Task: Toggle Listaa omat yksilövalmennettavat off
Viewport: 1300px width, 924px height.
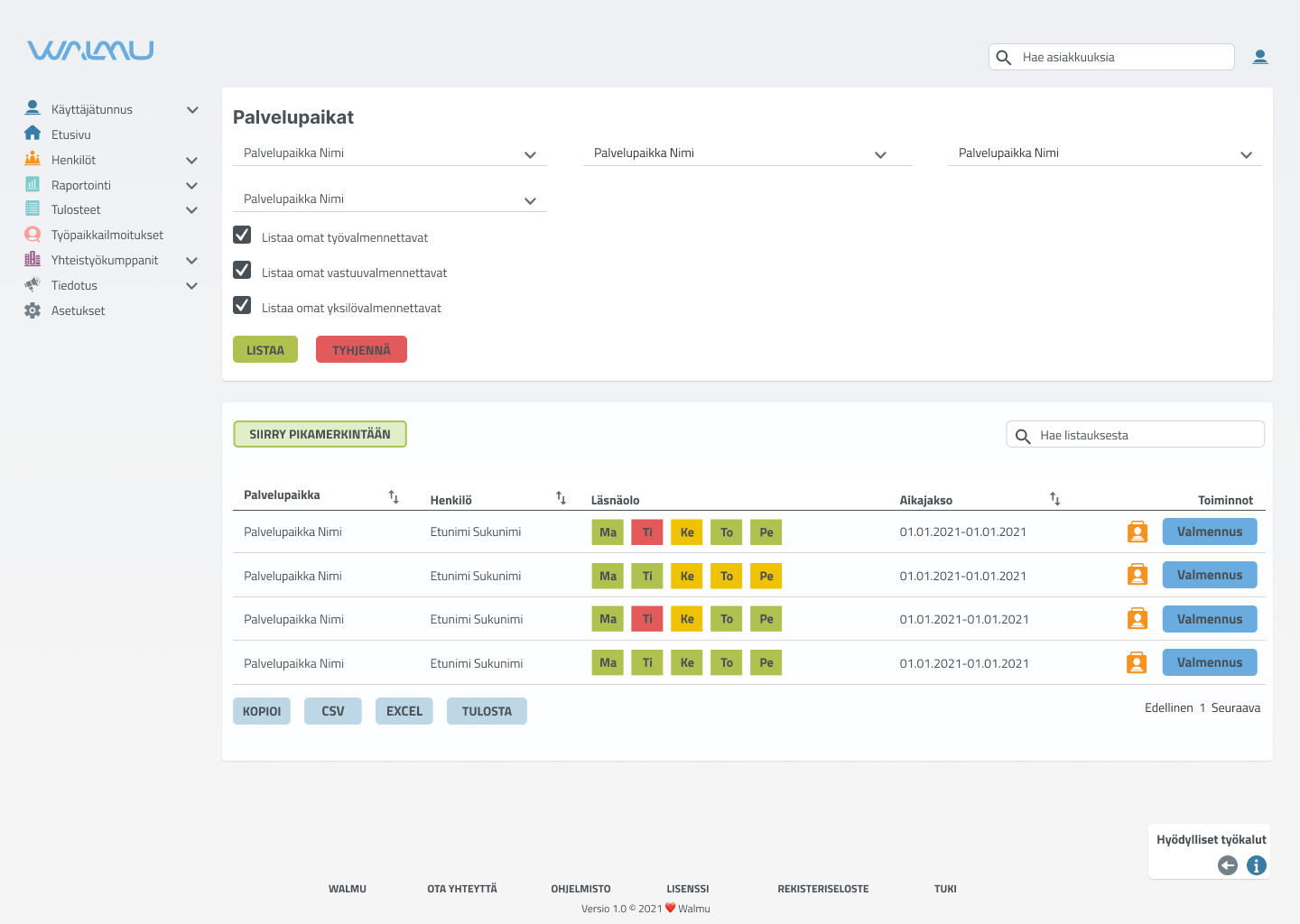Action: pyautogui.click(x=241, y=304)
